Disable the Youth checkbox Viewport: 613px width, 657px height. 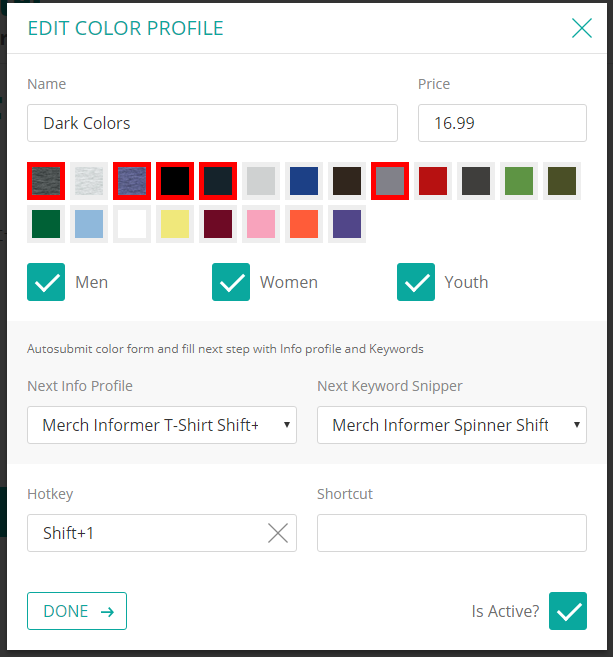click(416, 282)
